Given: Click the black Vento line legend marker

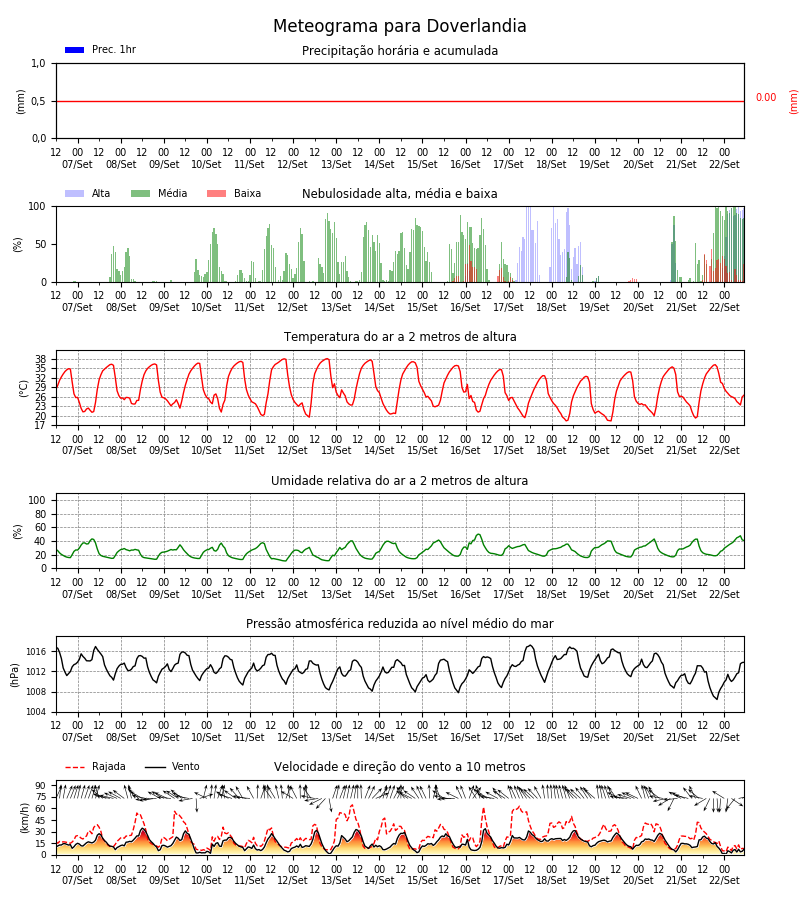Looking at the screenshot, I should (155, 767).
